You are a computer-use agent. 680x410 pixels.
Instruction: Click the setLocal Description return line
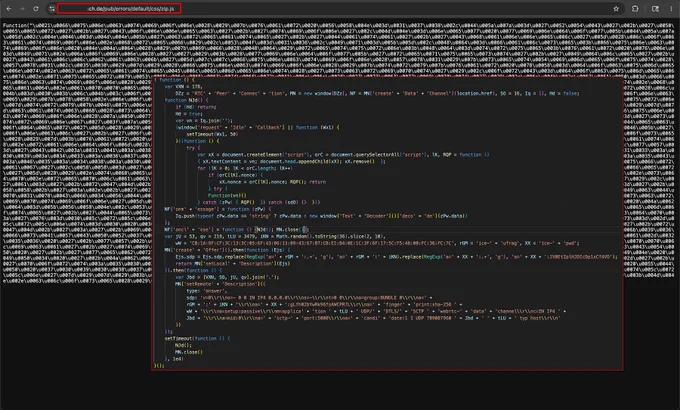233,263
